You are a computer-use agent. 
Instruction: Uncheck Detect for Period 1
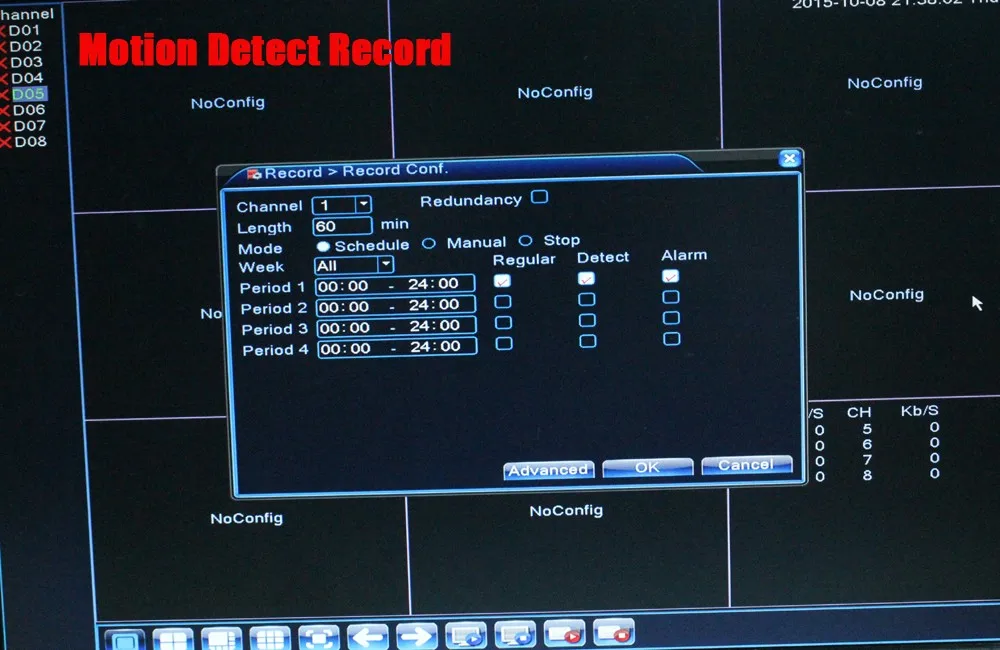click(x=586, y=278)
